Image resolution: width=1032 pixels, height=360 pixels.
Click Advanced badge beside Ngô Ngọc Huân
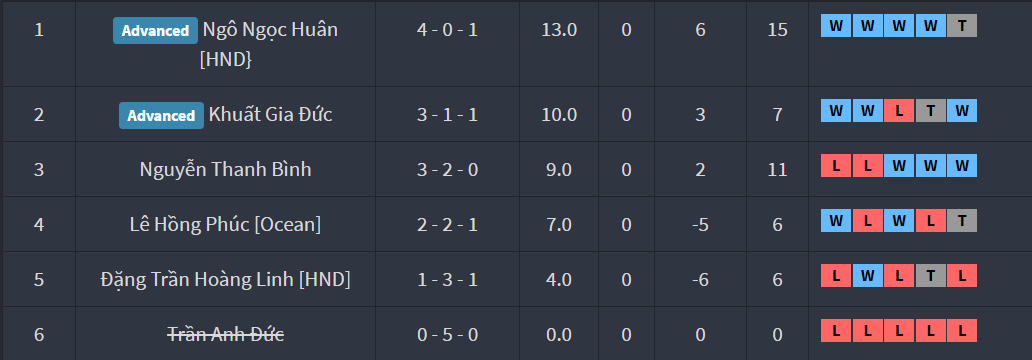155,30
